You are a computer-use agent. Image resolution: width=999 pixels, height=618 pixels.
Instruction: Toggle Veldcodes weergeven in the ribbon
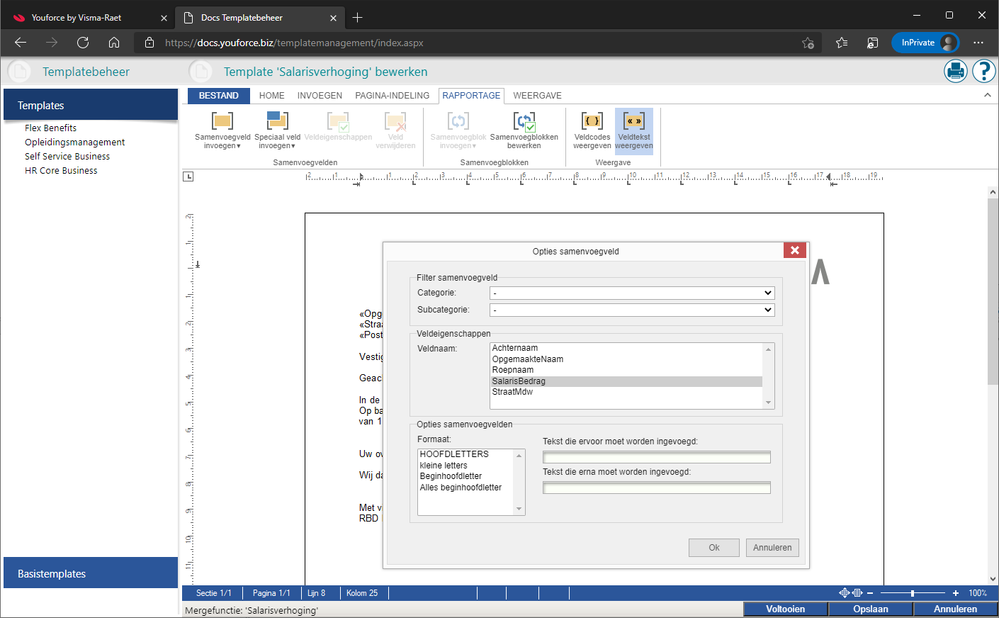592,122
